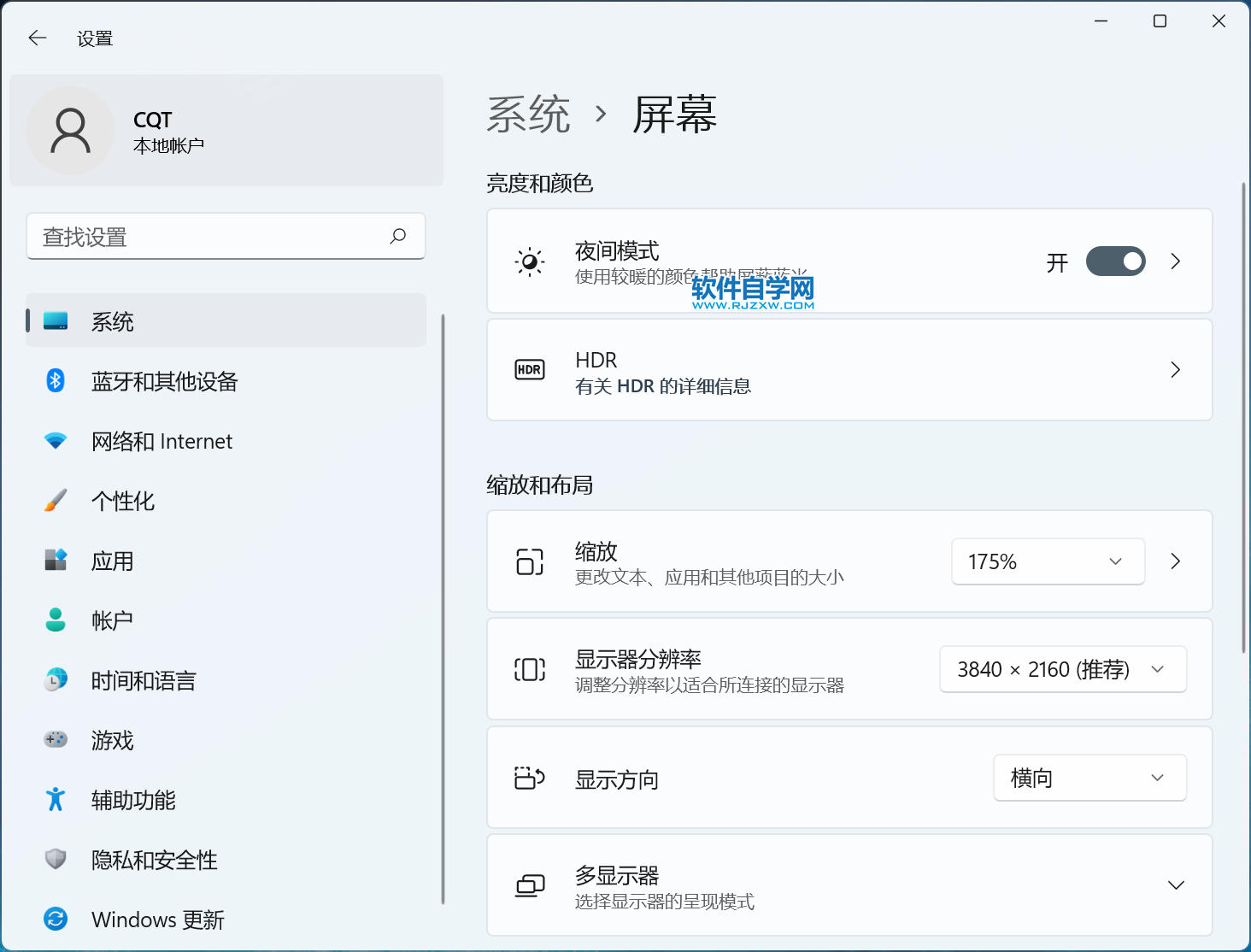1251x952 pixels.
Task: Open the 横向 orientation dropdown
Action: point(1089,778)
